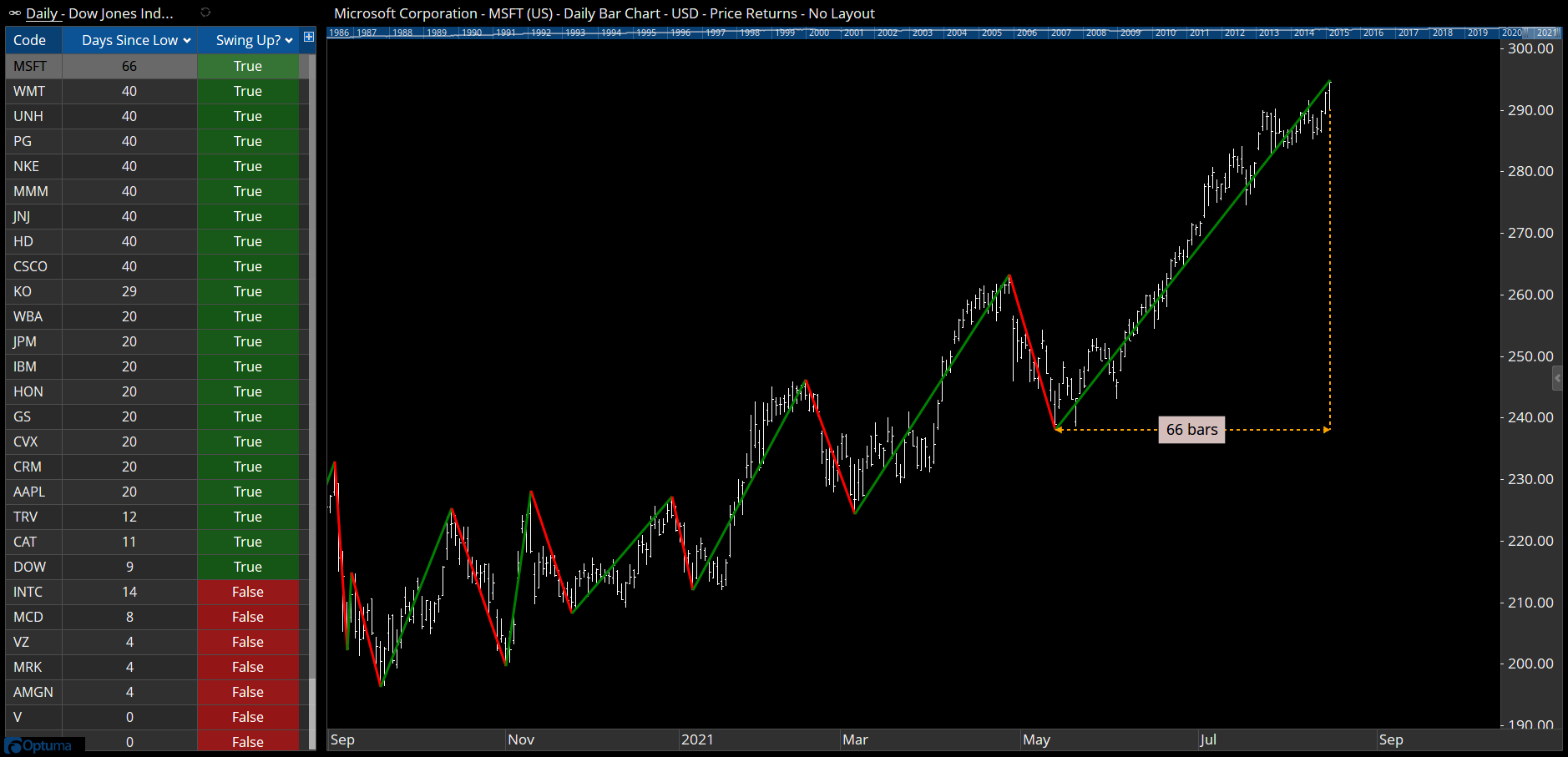Viewport: 1568px width, 757px height.
Task: Open the Days Since Low column dropdown arrow
Action: (x=187, y=40)
